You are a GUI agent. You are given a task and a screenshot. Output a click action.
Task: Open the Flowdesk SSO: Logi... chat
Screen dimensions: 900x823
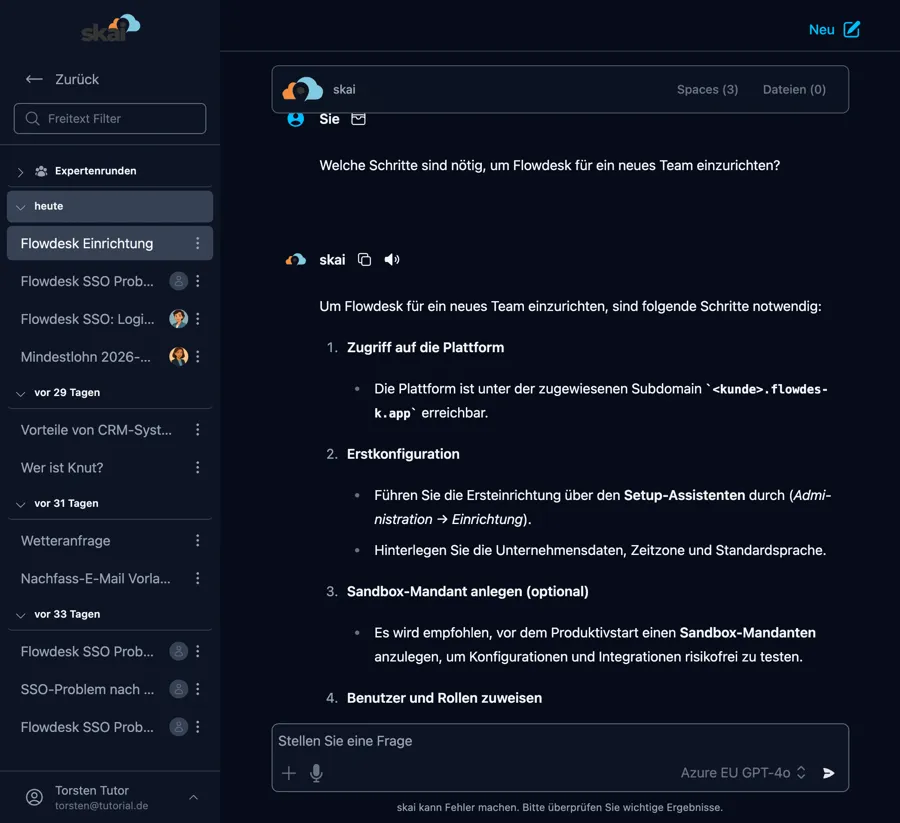point(87,319)
